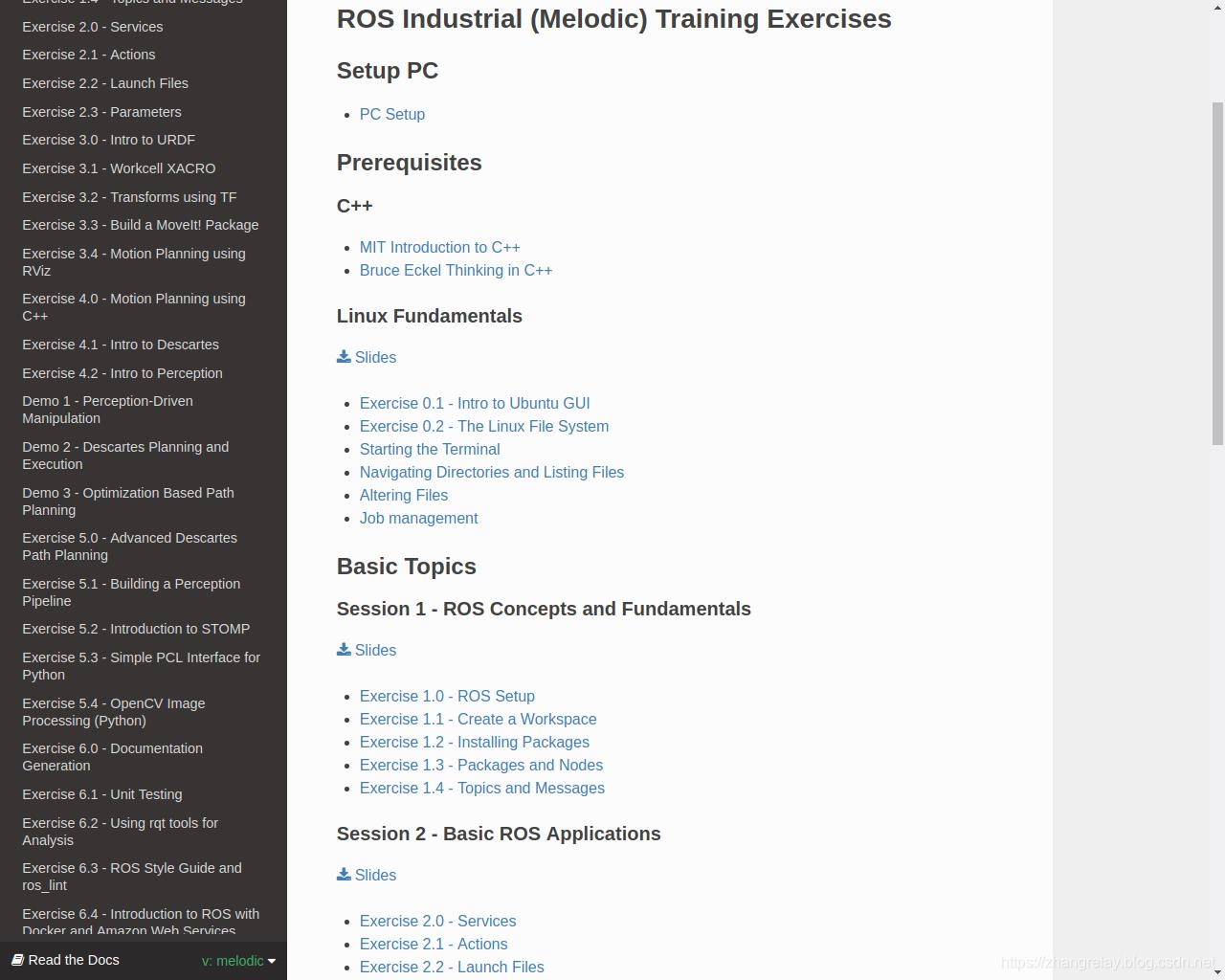Click Slides link under Session 1
The height and width of the screenshot is (980, 1225).
375,650
